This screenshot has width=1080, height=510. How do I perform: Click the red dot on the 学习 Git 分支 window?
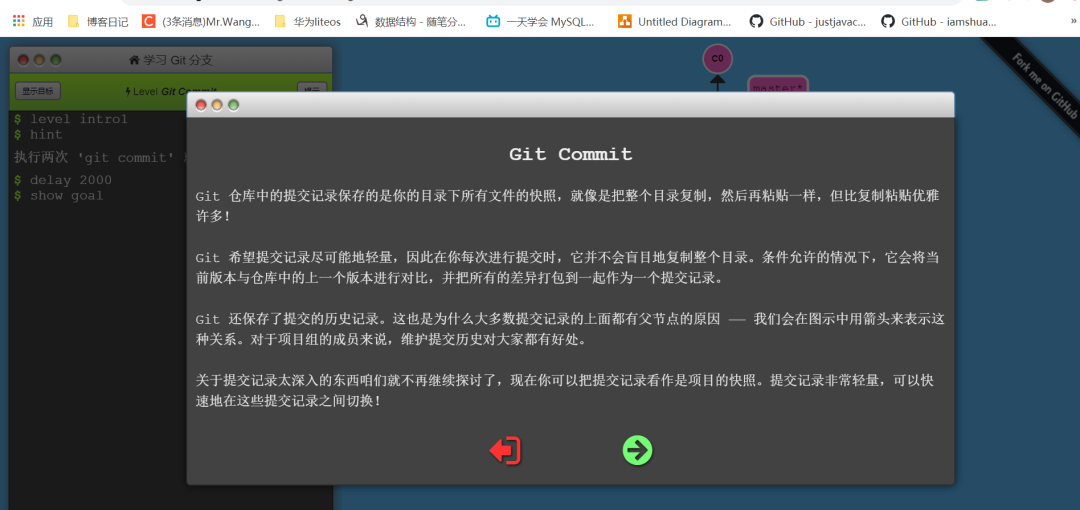[x=23, y=60]
